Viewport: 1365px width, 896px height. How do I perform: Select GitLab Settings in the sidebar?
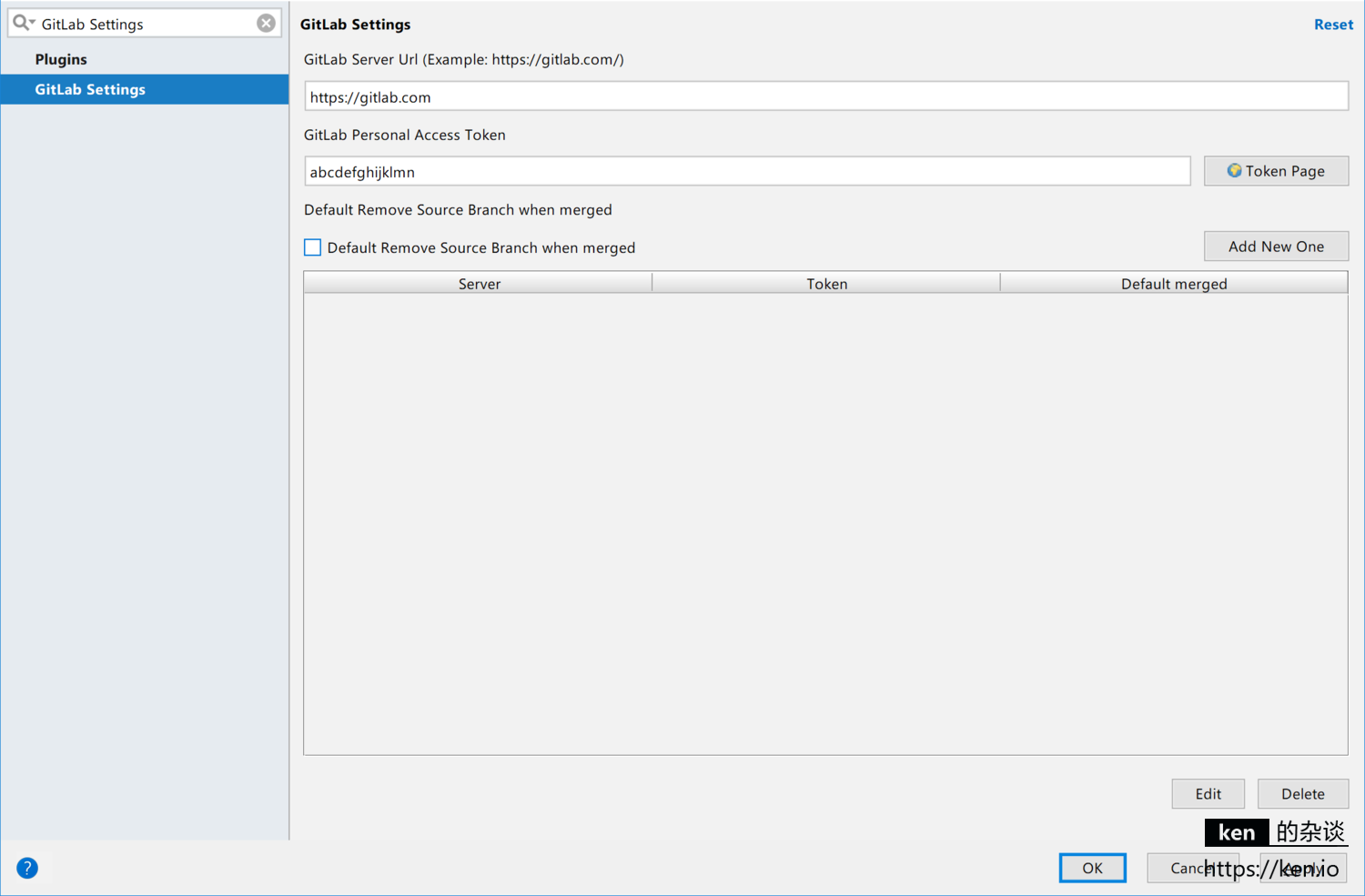tap(145, 89)
